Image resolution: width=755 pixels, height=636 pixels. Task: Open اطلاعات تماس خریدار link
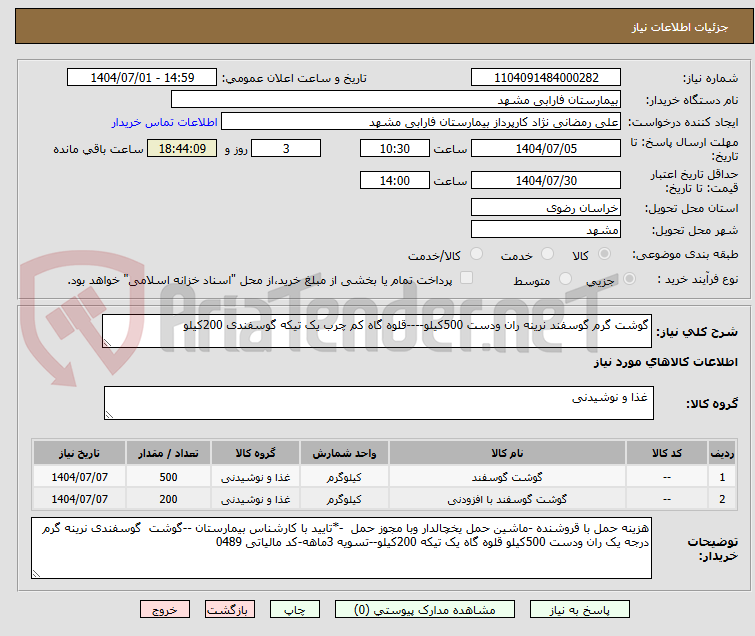pos(165,122)
